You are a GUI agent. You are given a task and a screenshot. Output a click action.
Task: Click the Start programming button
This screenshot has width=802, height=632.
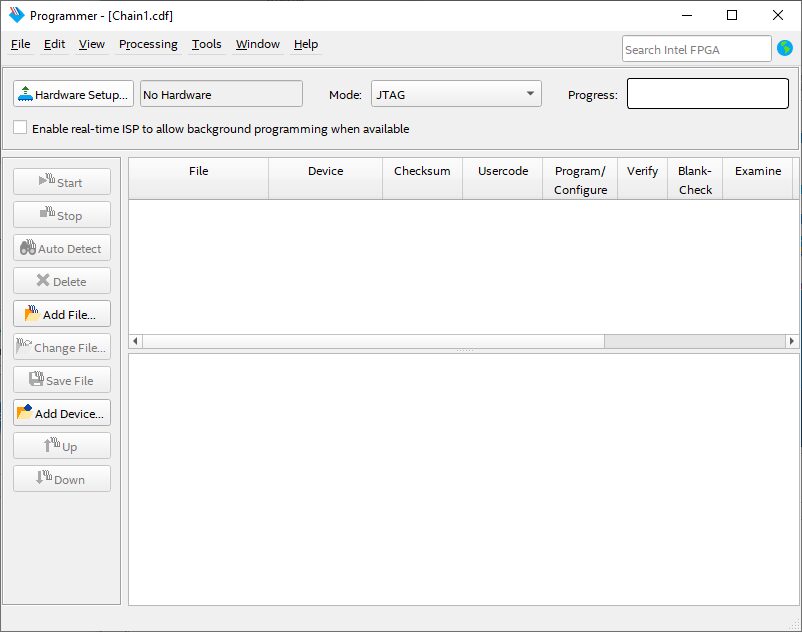pos(62,182)
